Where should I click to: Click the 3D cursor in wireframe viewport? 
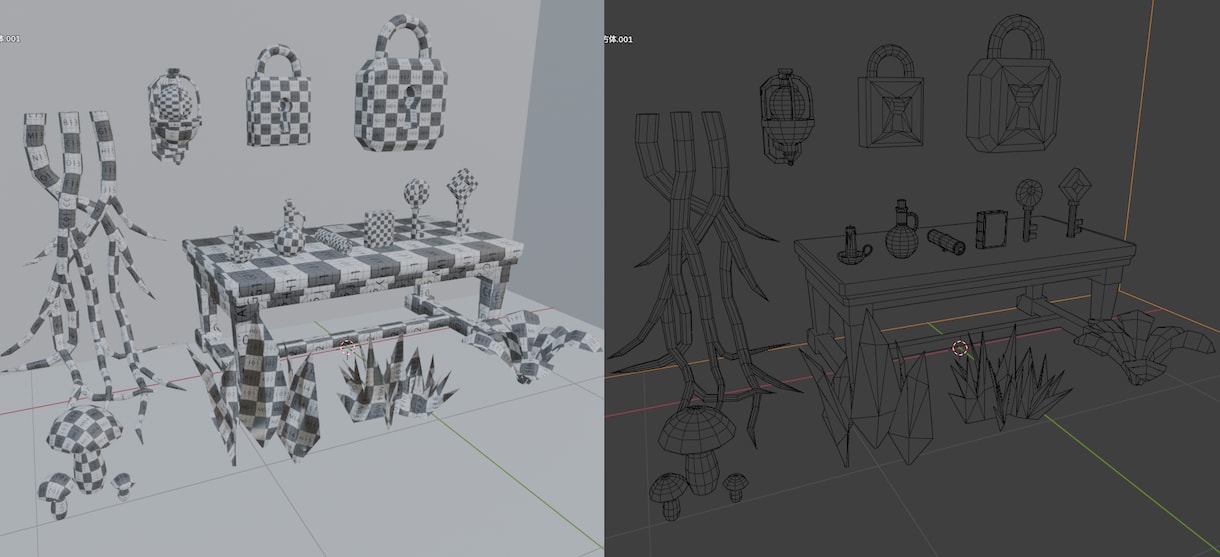pyautogui.click(x=959, y=348)
